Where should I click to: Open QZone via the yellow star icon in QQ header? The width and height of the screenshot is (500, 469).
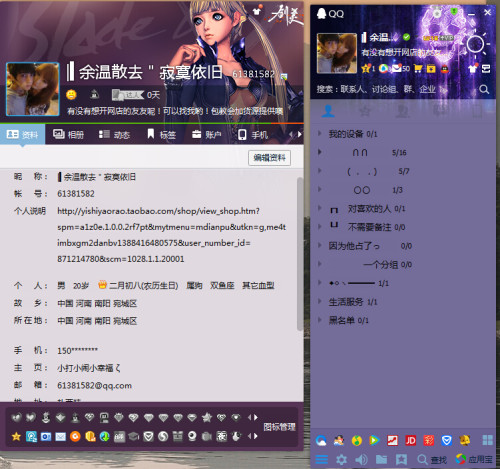pyautogui.click(x=366, y=69)
